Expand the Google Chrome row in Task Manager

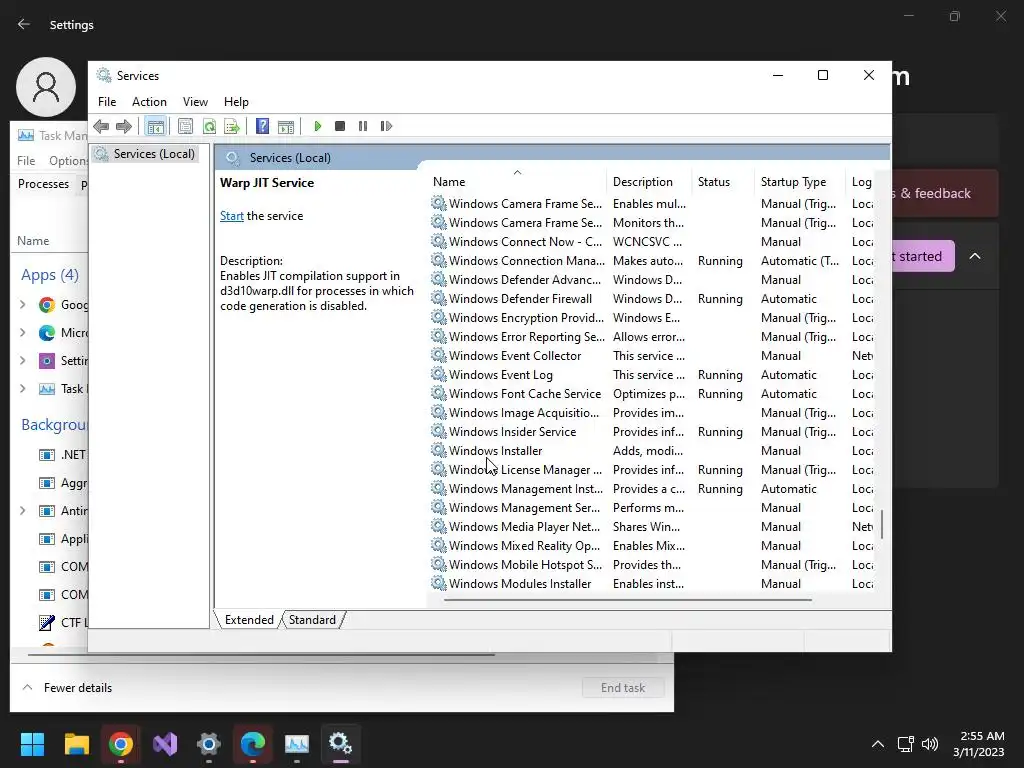[x=23, y=304]
